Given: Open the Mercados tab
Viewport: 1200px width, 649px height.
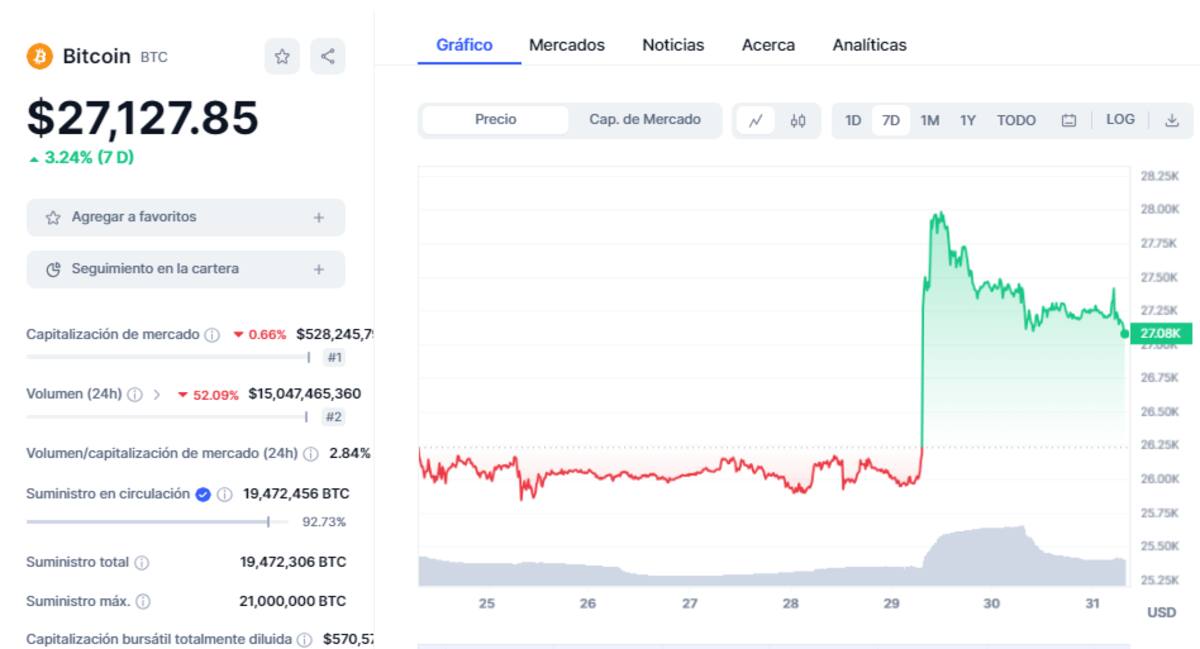Looking at the screenshot, I should [566, 45].
